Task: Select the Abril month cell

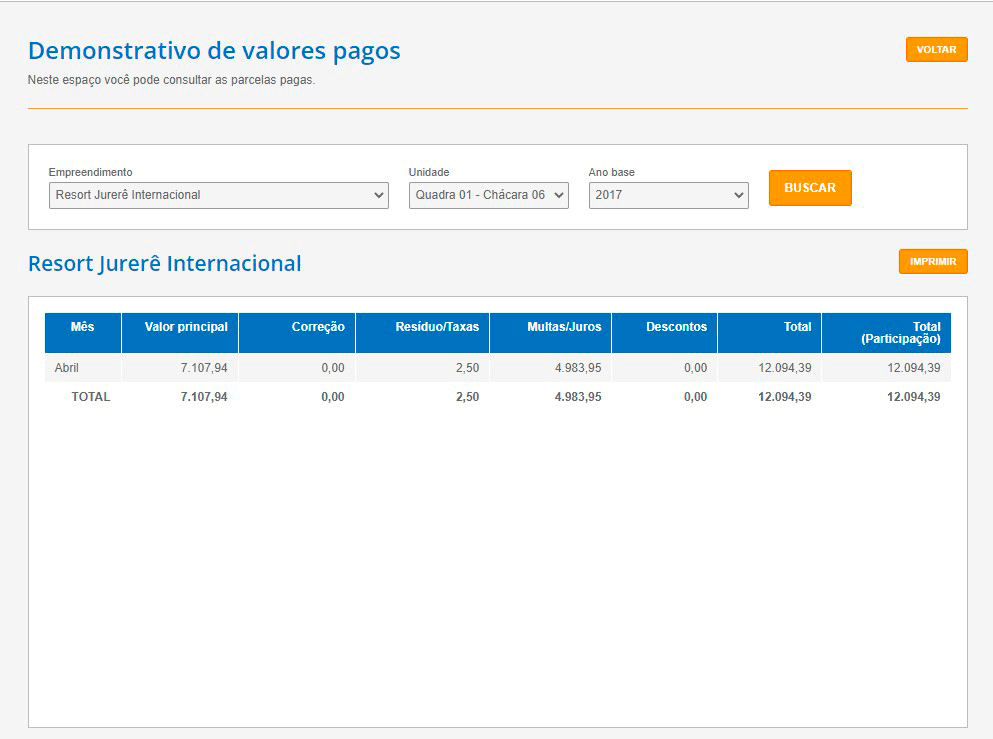Action: click(x=67, y=368)
